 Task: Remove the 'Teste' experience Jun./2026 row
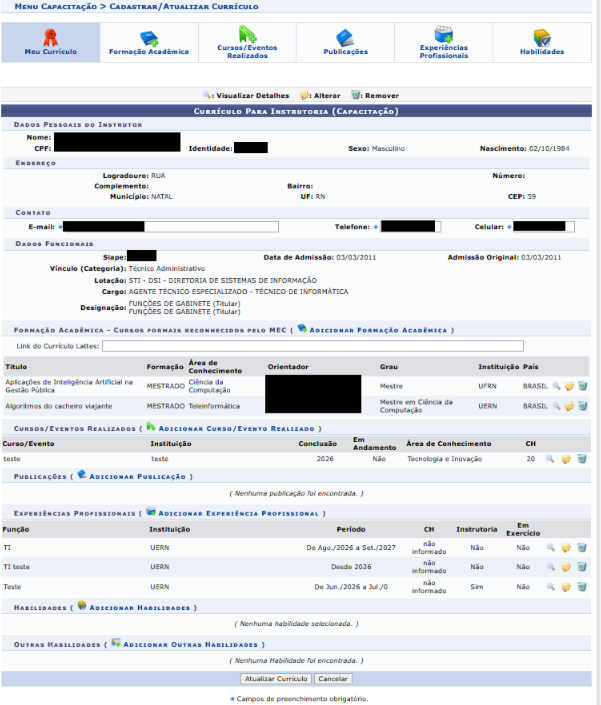pyautogui.click(x=582, y=587)
